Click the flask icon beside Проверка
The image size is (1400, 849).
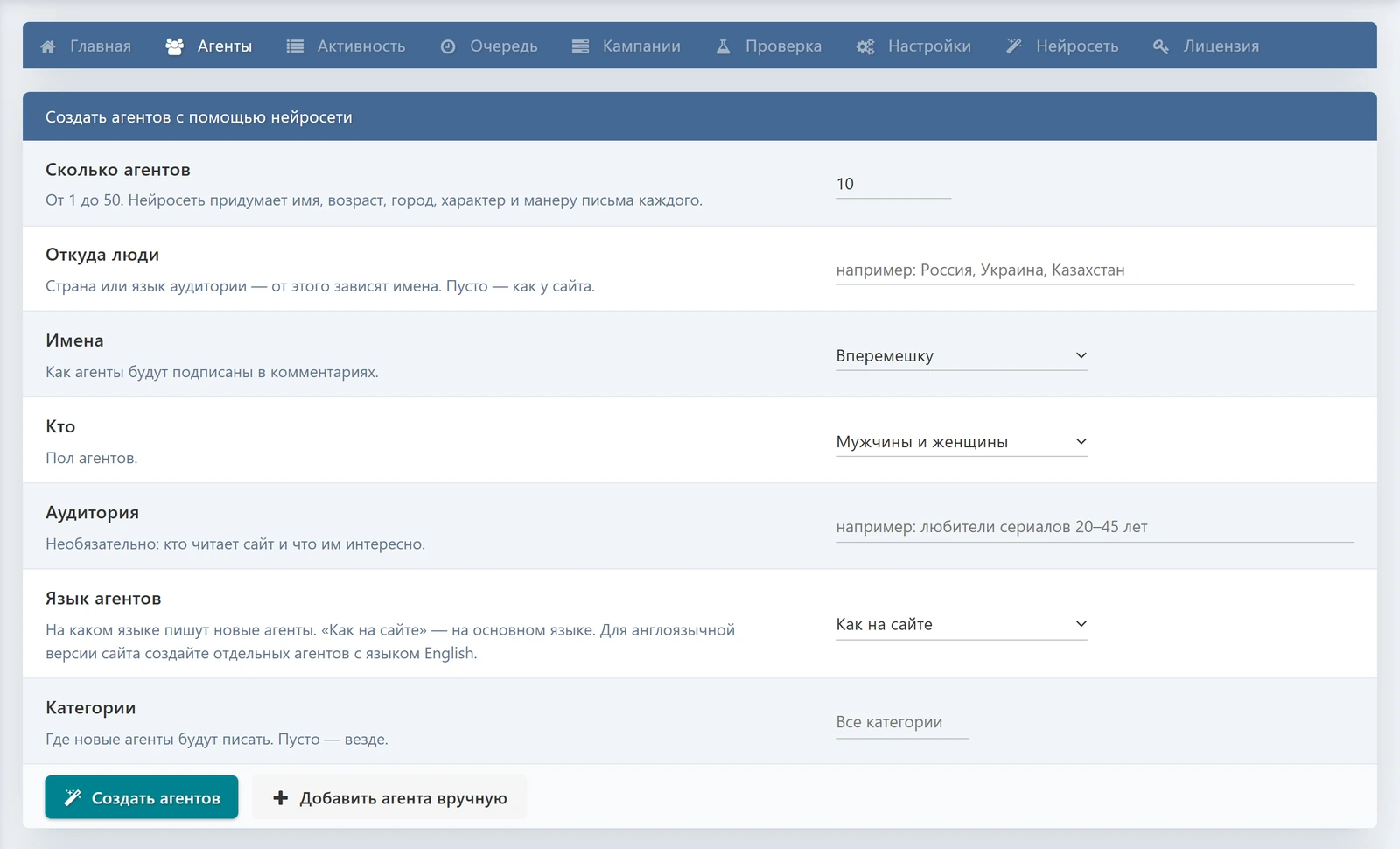[x=724, y=46]
